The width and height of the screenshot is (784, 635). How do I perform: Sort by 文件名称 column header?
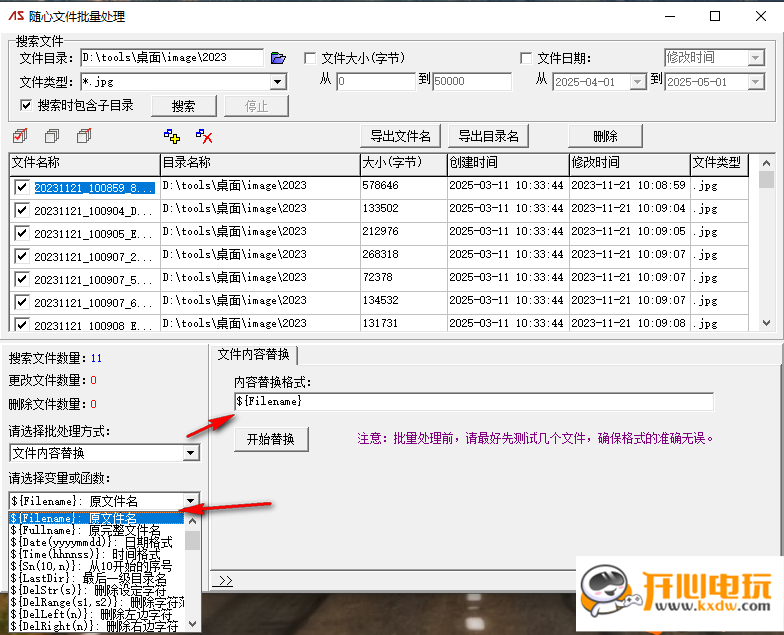[84, 163]
